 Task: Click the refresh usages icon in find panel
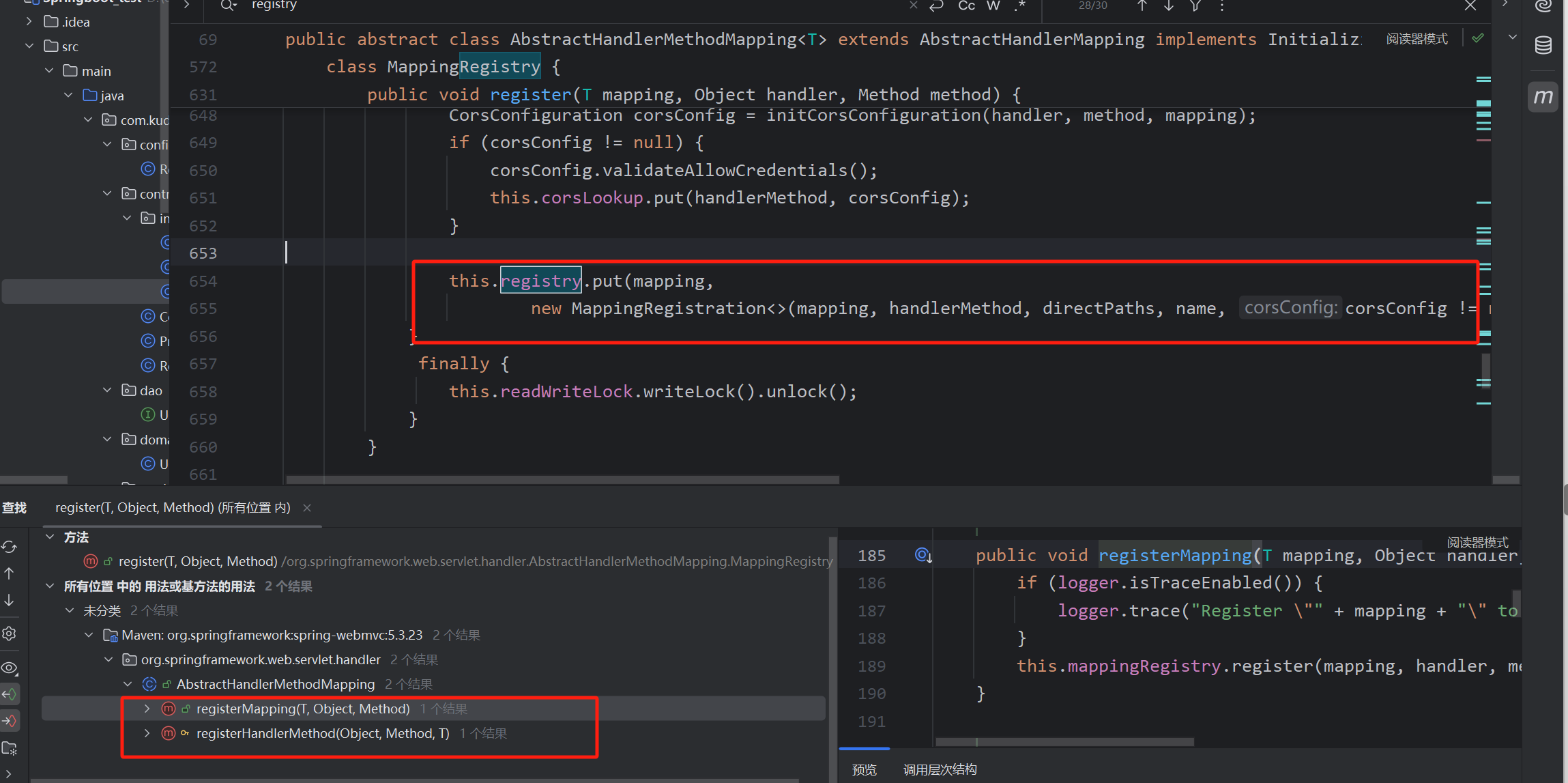pos(10,547)
